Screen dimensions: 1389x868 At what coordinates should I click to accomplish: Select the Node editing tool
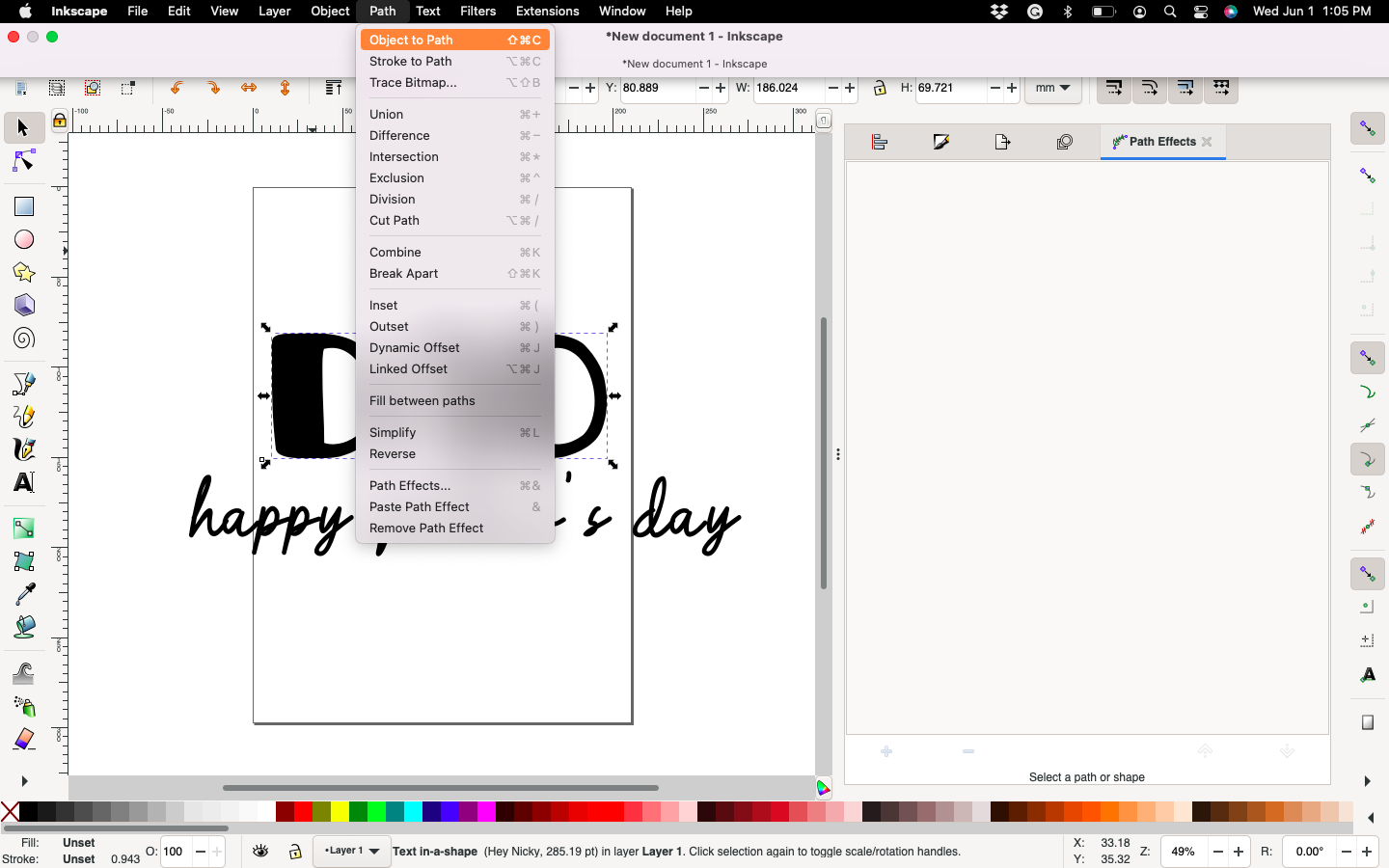click(24, 162)
